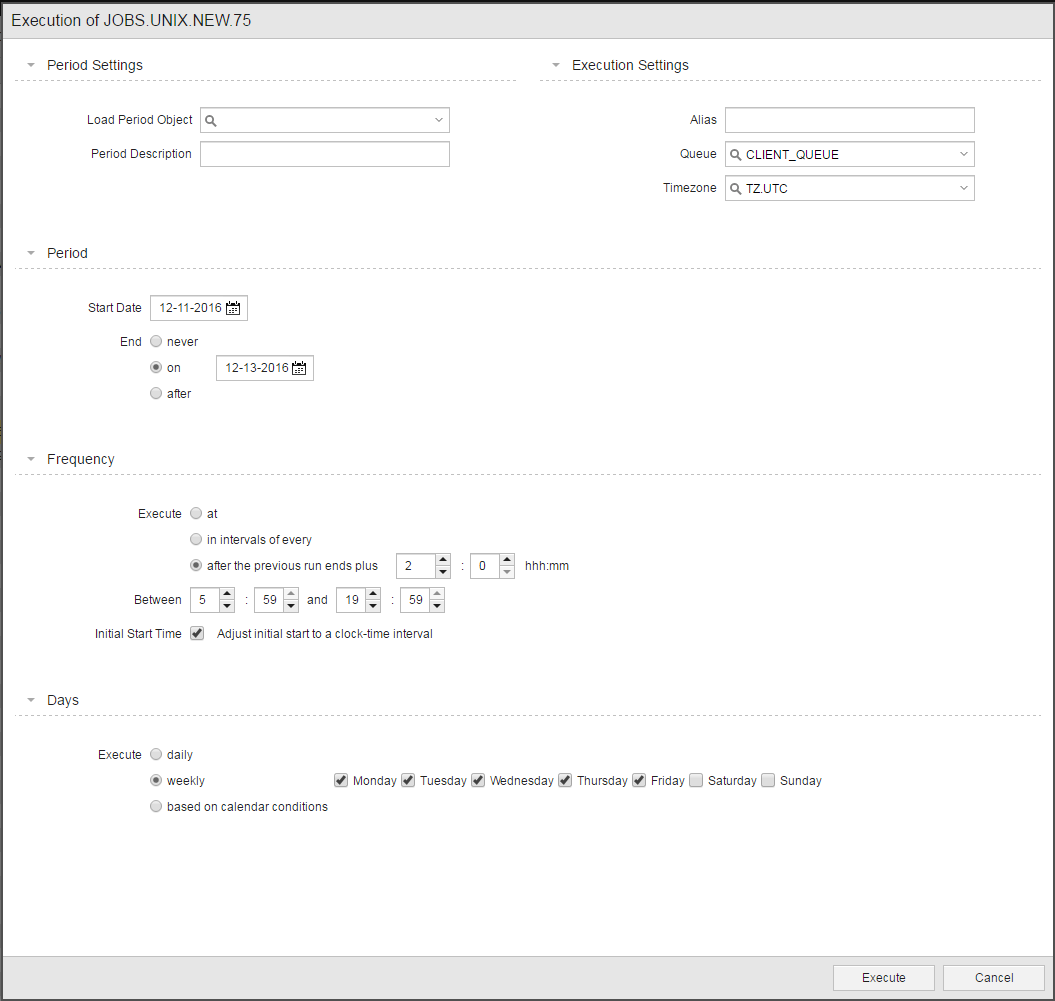Open the Queue dropdown list

[963, 155]
